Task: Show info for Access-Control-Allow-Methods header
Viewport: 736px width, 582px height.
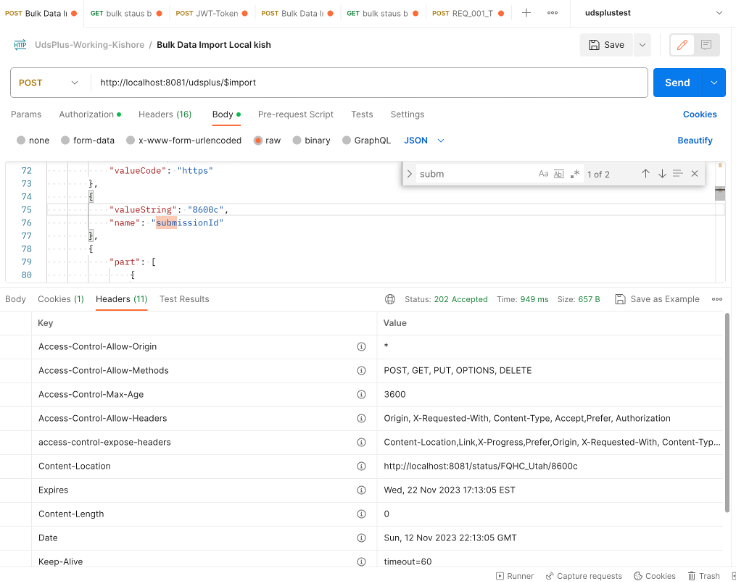Action: coord(361,371)
